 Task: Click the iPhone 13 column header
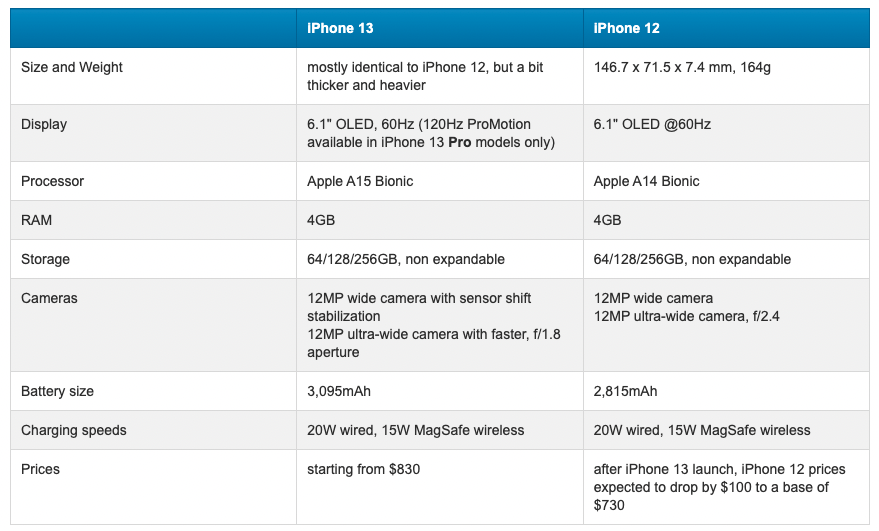click(x=340, y=28)
